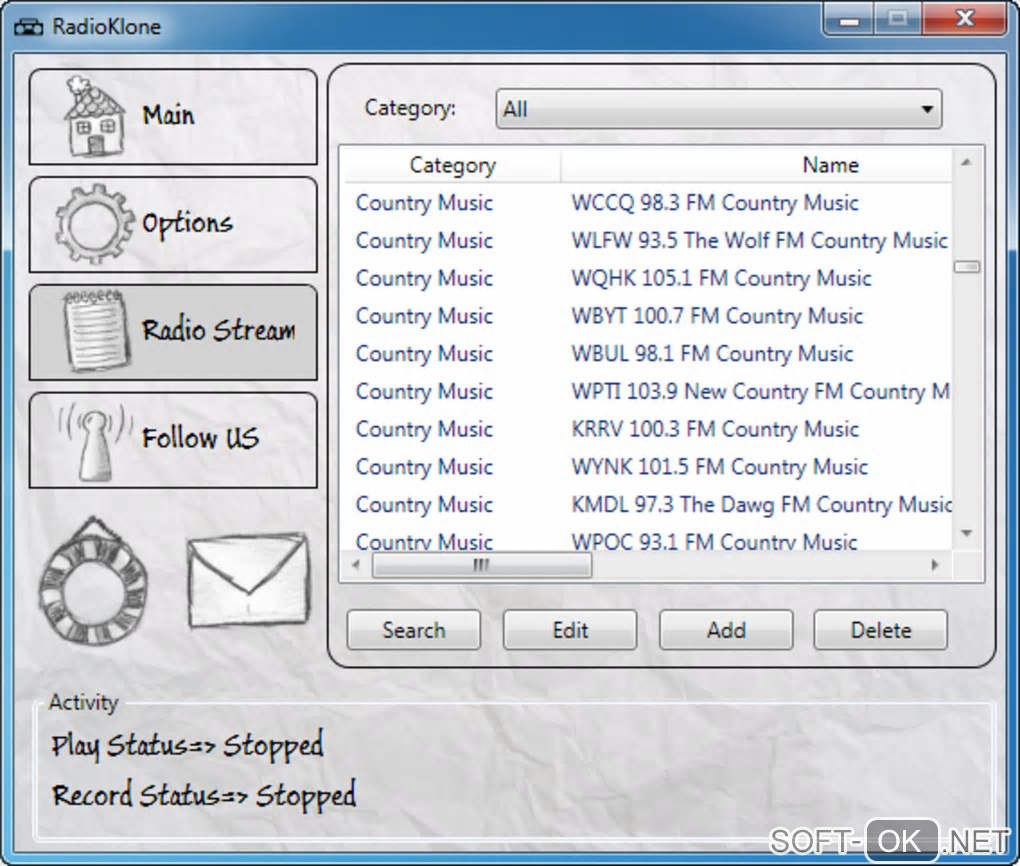Image resolution: width=1020 pixels, height=866 pixels.
Task: Click the Edit button
Action: tap(570, 630)
